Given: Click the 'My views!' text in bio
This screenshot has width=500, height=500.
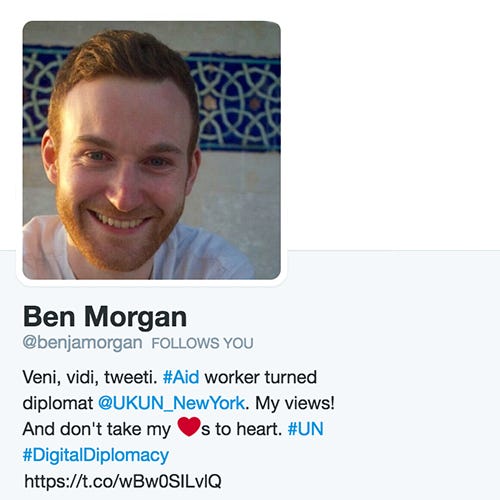Looking at the screenshot, I should (x=295, y=403).
